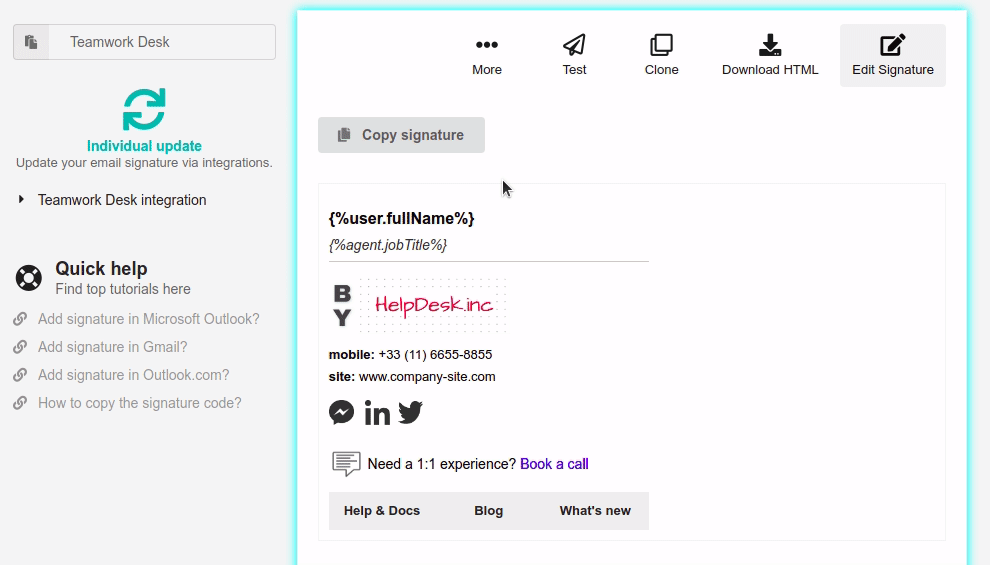Image resolution: width=990 pixels, height=565 pixels.
Task: Click the Quick help lifebuoy icon
Action: pos(28,278)
